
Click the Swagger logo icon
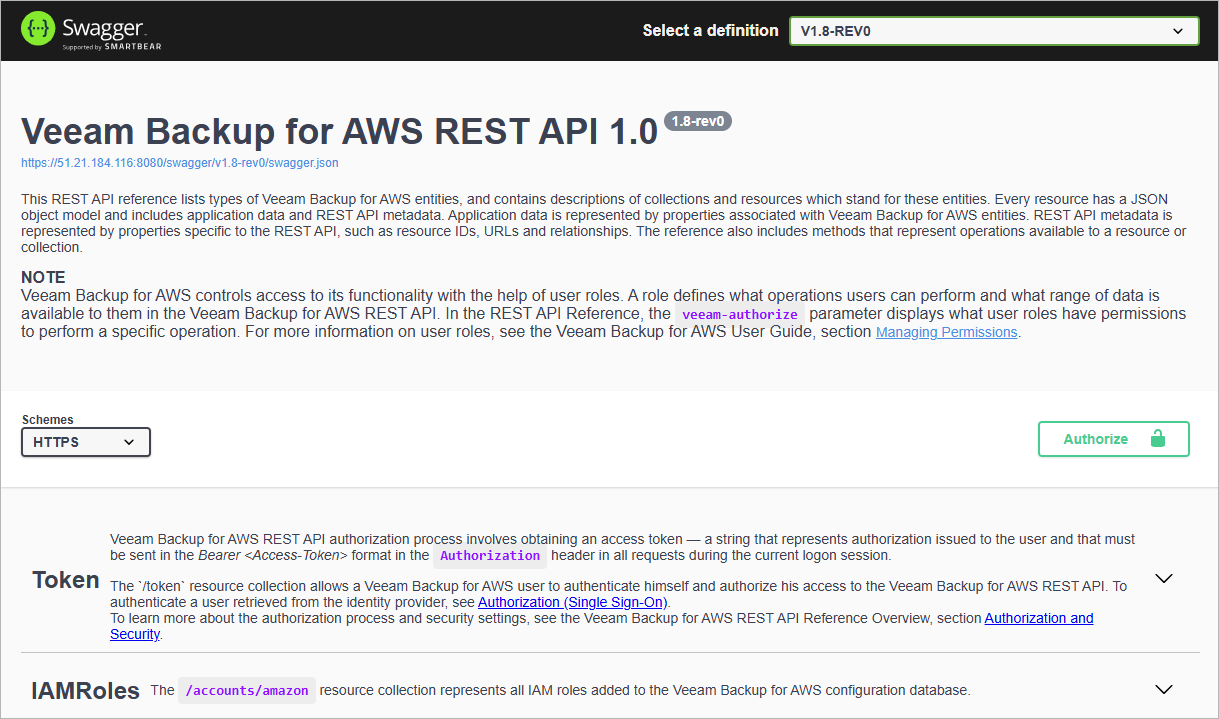[x=38, y=29]
